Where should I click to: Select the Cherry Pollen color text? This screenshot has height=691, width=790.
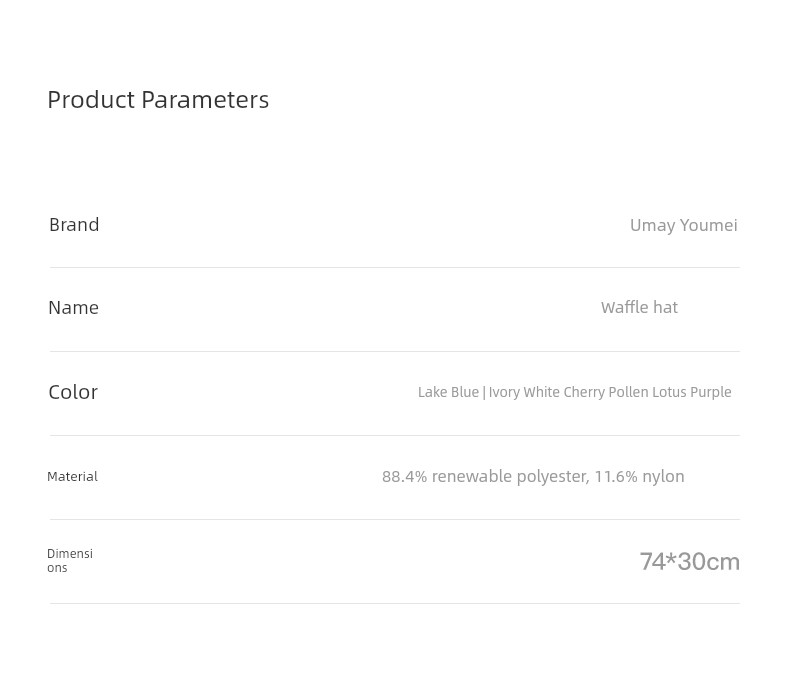pyautogui.click(x=606, y=392)
